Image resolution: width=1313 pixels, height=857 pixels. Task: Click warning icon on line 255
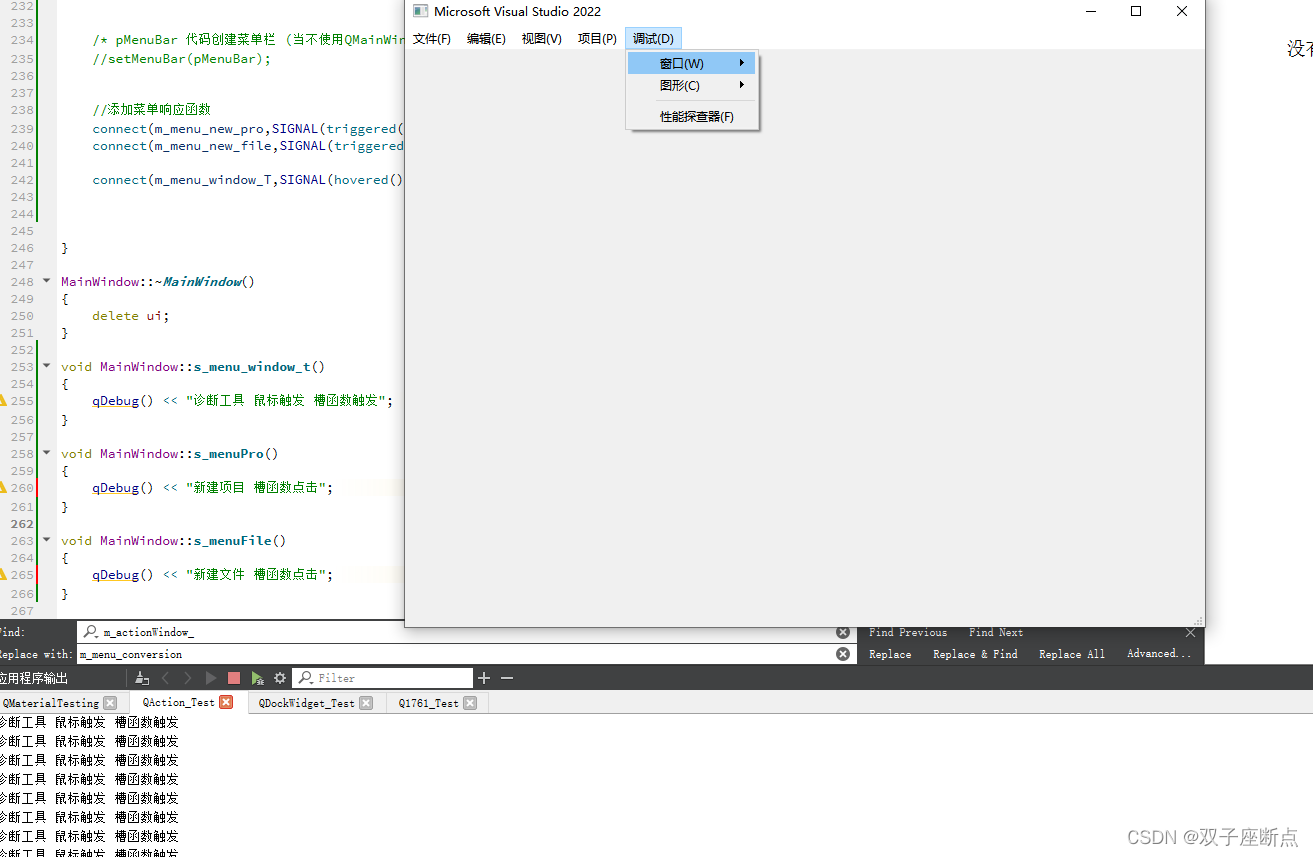click(3, 400)
